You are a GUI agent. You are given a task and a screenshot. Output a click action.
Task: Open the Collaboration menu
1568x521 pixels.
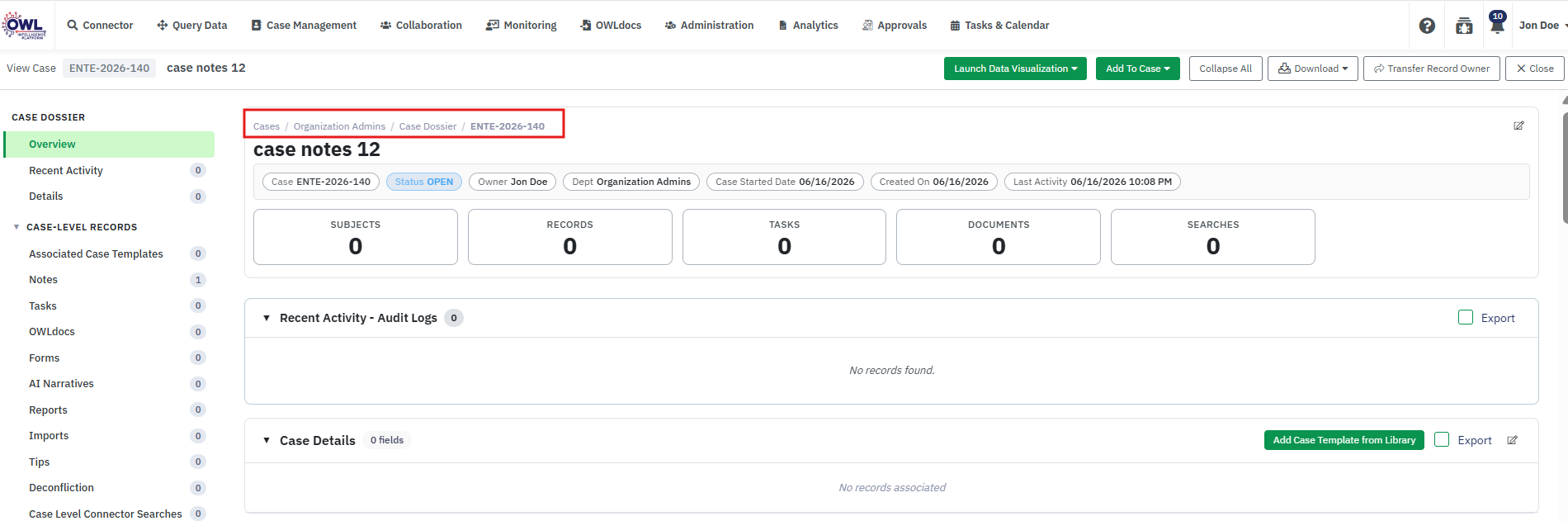[x=421, y=26]
